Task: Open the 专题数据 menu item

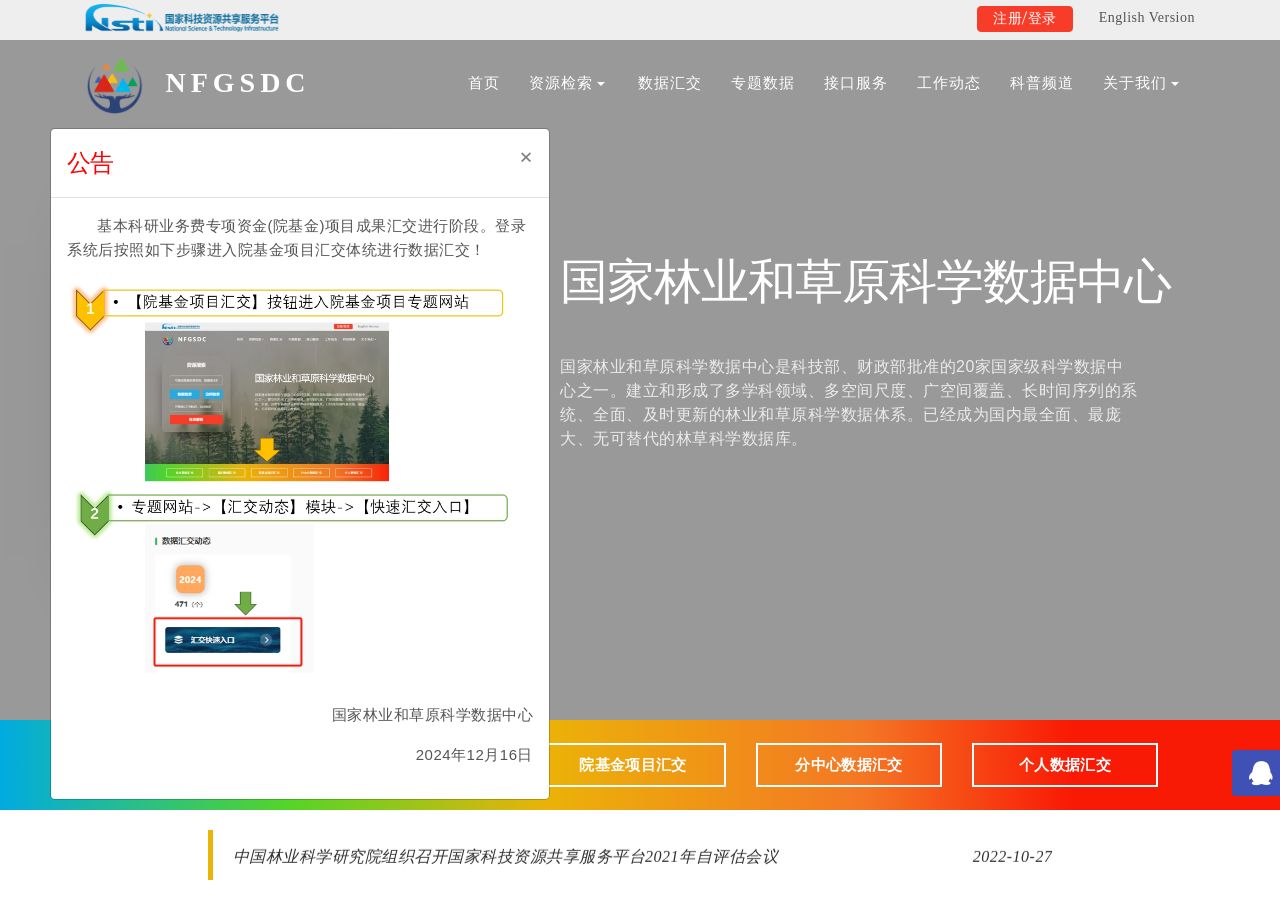Action: coord(763,83)
